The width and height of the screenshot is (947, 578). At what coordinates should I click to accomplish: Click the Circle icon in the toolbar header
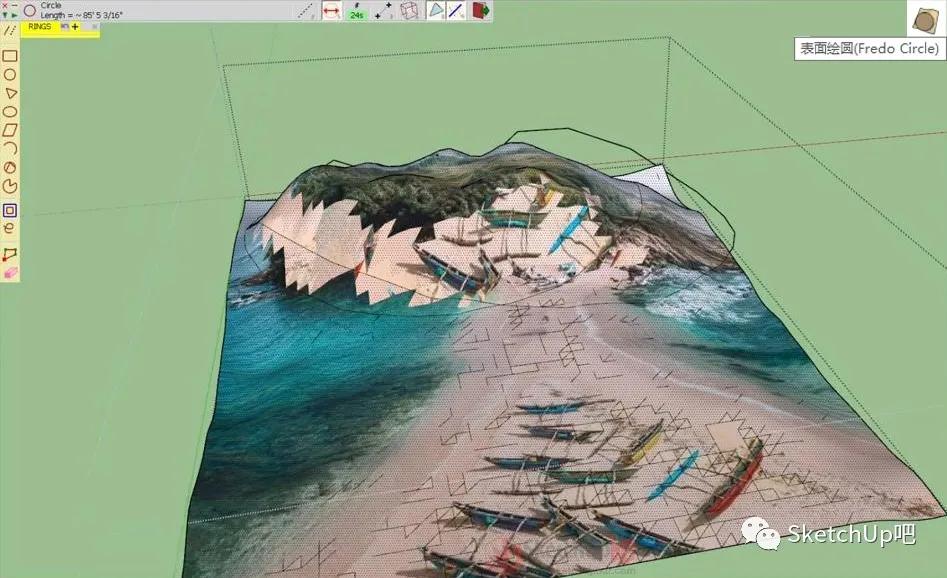[30, 10]
